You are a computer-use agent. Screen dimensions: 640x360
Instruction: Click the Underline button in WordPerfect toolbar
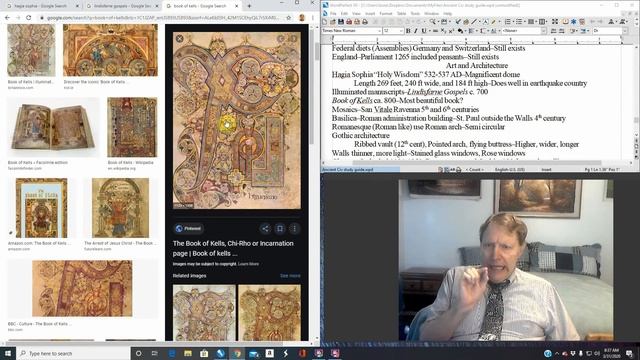pos(424,31)
